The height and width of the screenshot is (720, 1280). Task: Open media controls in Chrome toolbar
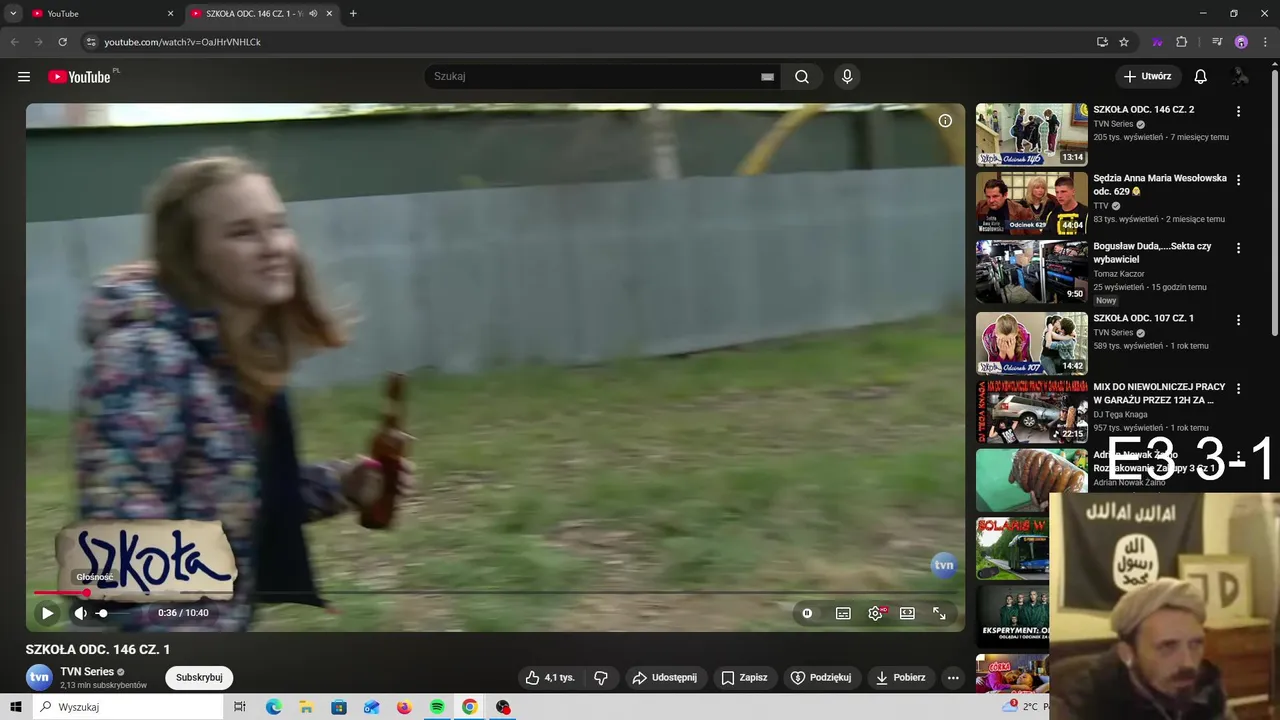pyautogui.click(x=1217, y=42)
